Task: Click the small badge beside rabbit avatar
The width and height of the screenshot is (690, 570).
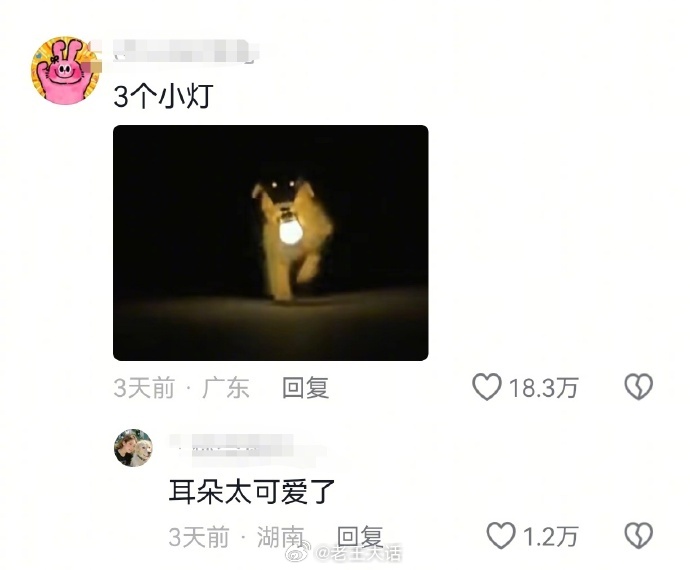Action: [94, 67]
